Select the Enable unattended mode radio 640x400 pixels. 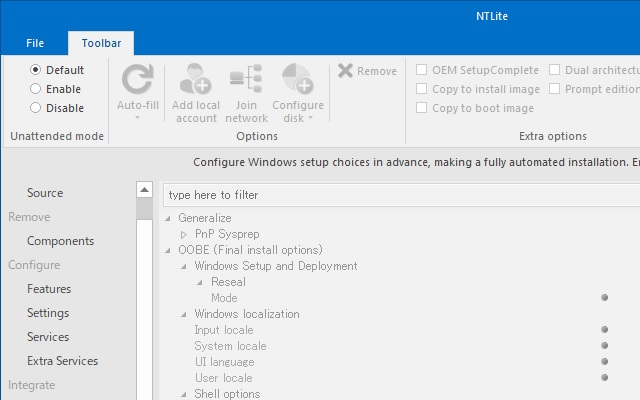click(x=36, y=89)
